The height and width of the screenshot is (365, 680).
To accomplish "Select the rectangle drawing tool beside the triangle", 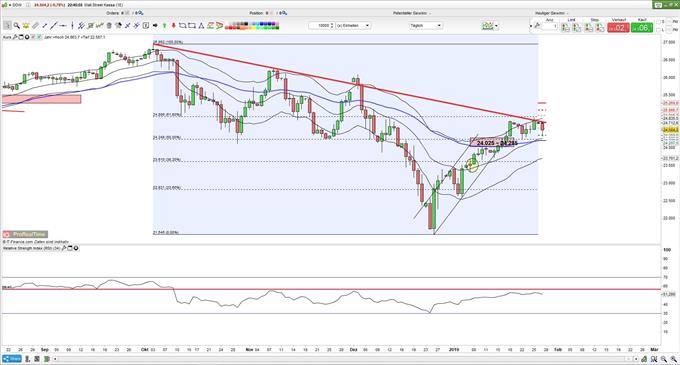I will coord(192,26).
